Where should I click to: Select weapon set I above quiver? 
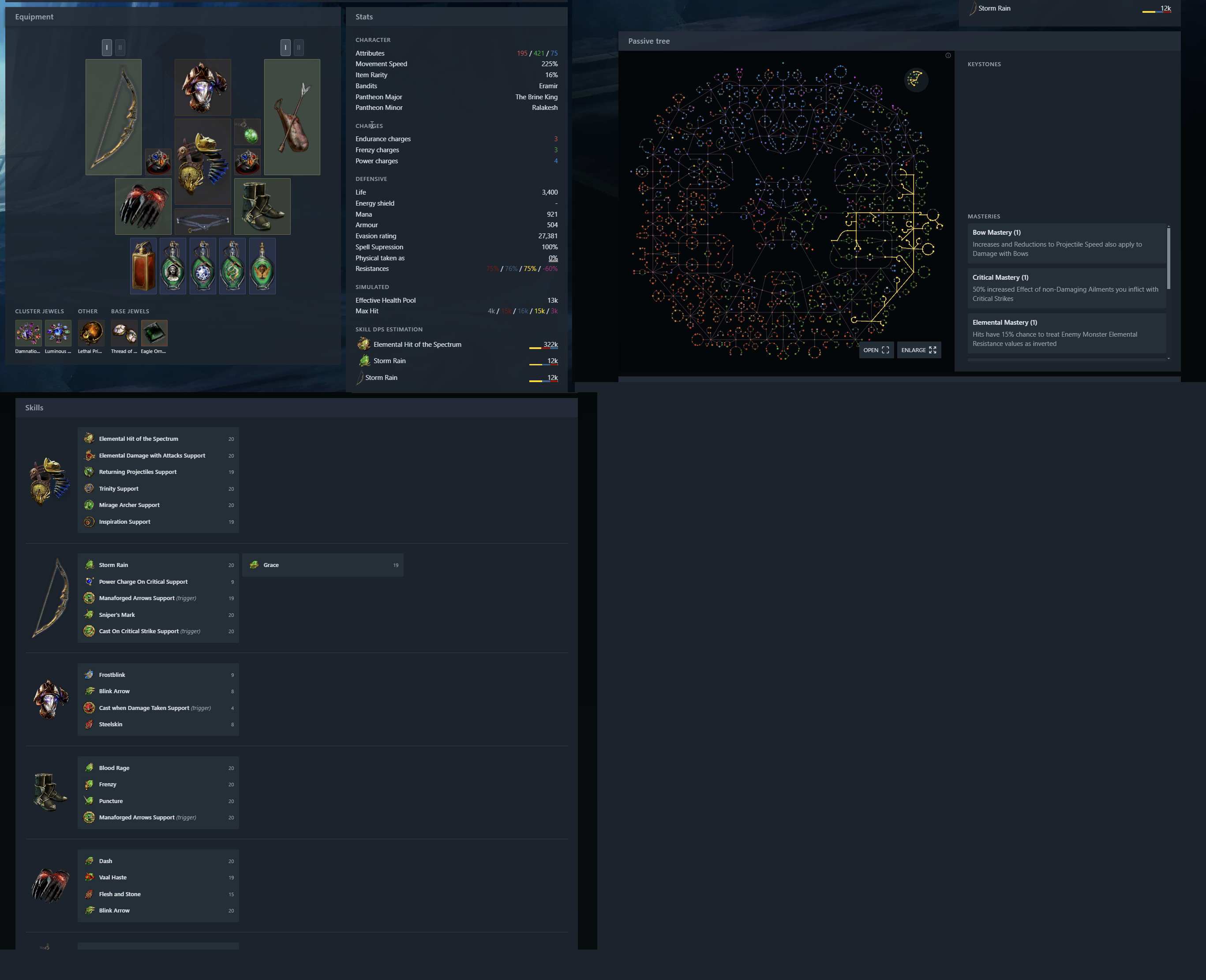pos(285,47)
